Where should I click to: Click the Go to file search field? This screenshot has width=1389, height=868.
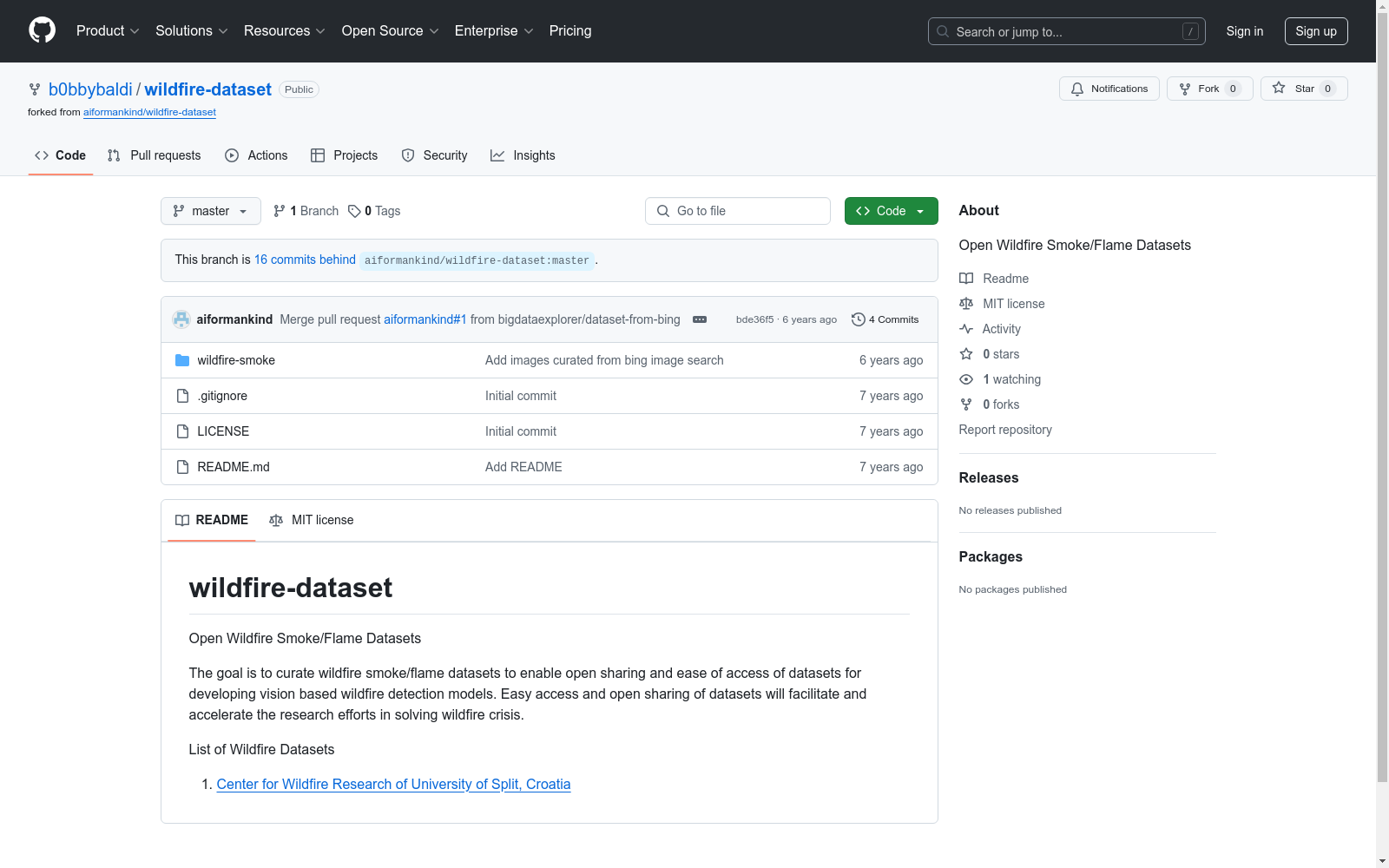click(x=738, y=211)
